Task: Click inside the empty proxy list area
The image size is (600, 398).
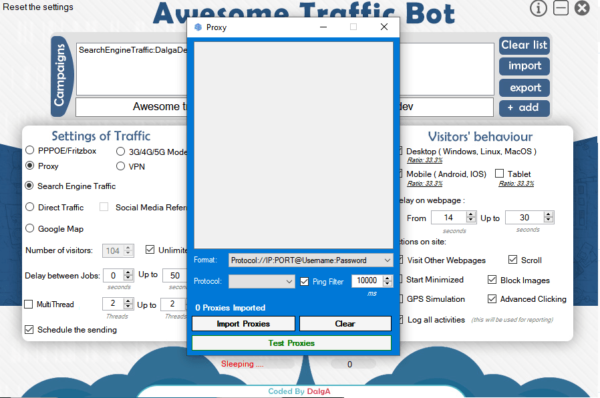Action: click(x=293, y=145)
